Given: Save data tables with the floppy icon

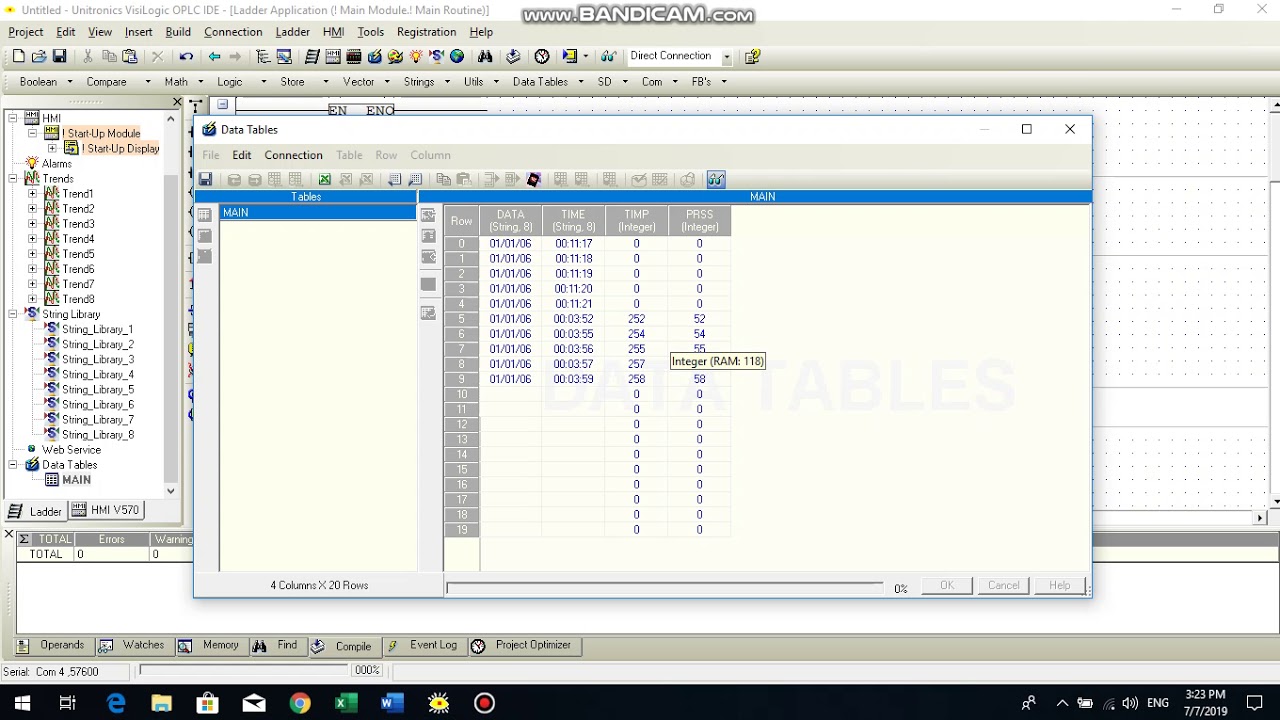Looking at the screenshot, I should click(x=205, y=179).
